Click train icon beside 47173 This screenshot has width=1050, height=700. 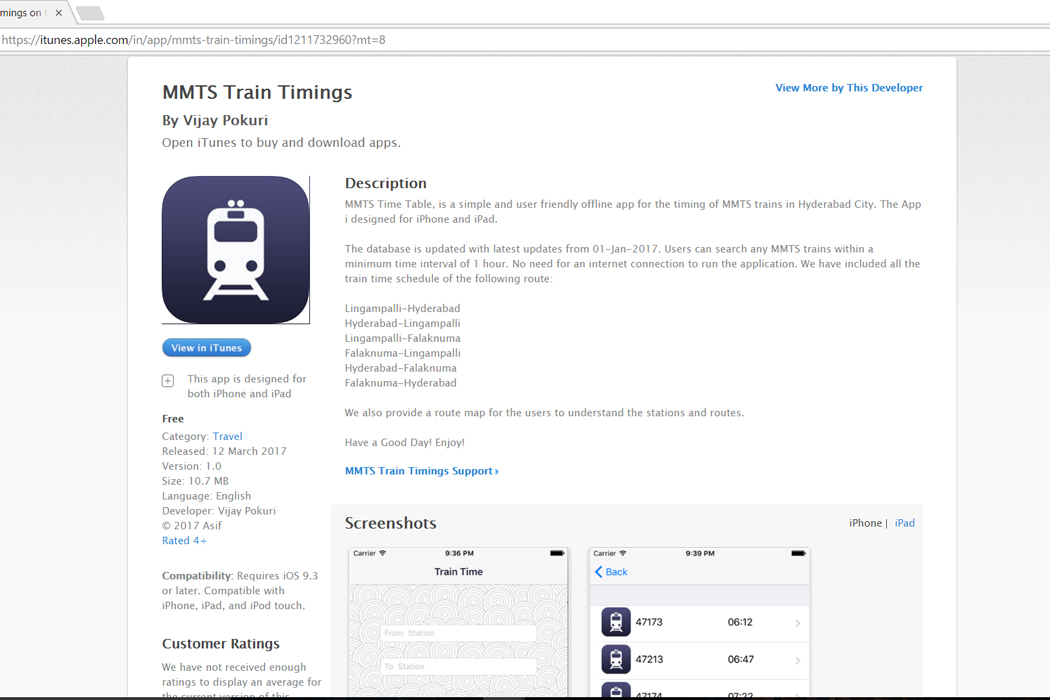[616, 622]
